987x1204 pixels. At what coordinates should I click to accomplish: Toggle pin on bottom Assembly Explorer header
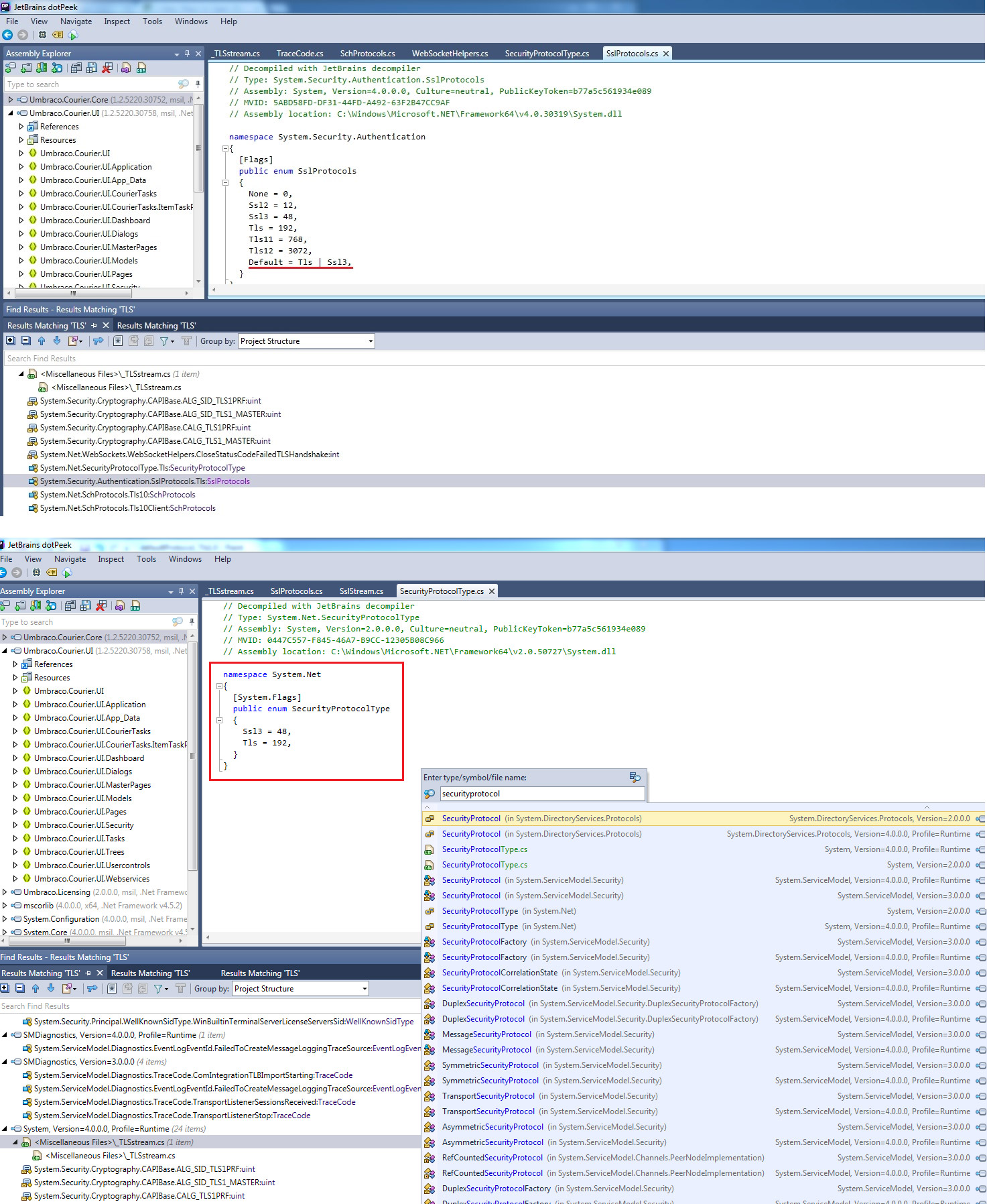click(x=181, y=591)
